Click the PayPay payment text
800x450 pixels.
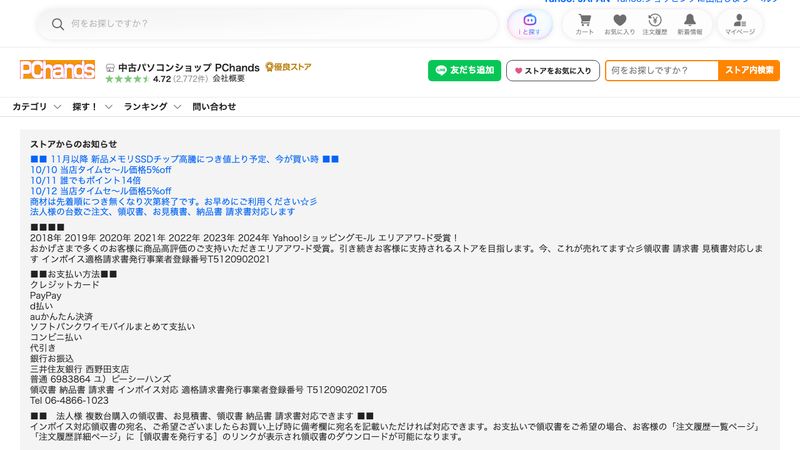click(45, 295)
